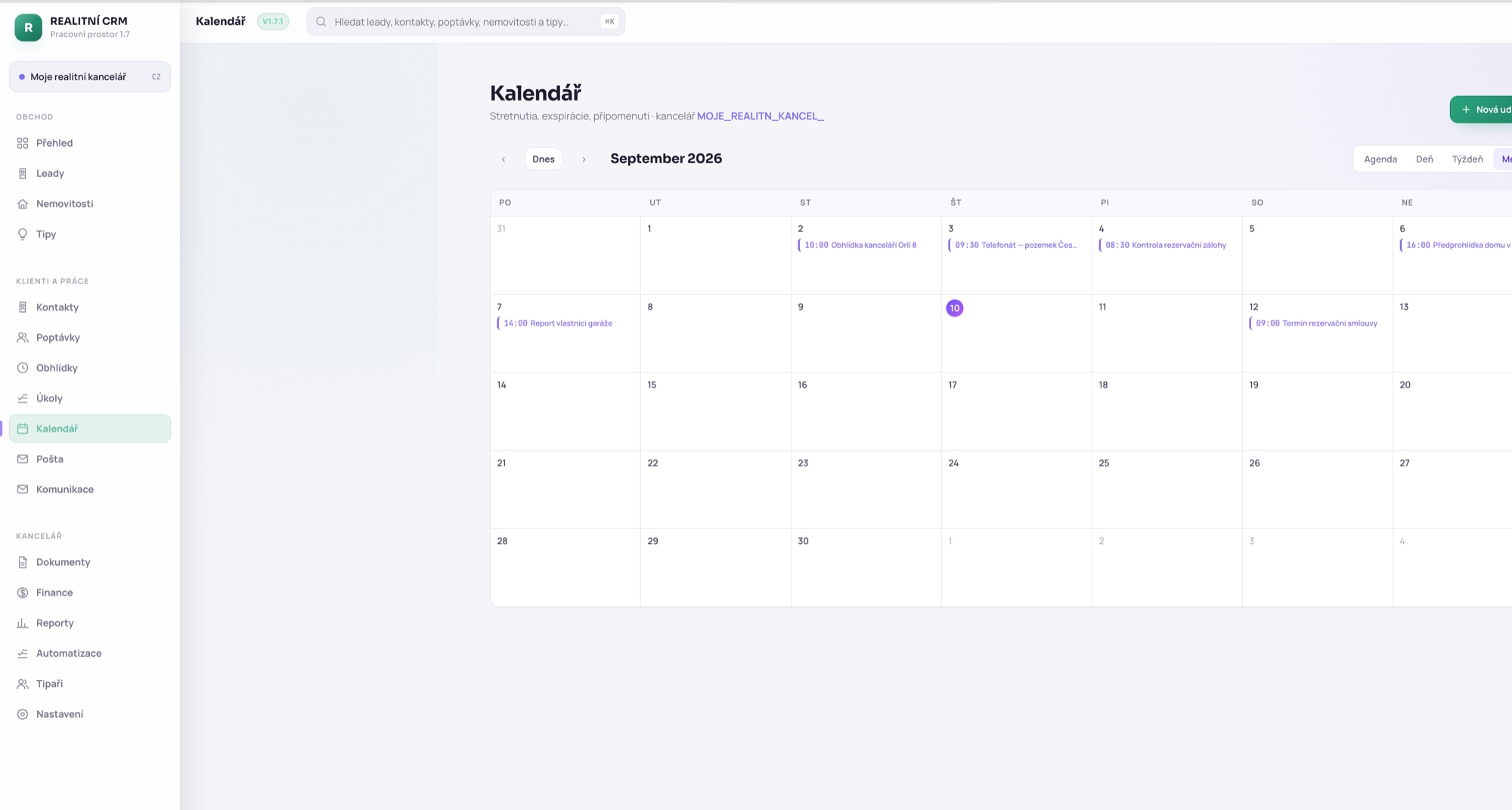The width and height of the screenshot is (1512, 810).
Task: Select day 30 in the calendar grid
Action: [866, 567]
